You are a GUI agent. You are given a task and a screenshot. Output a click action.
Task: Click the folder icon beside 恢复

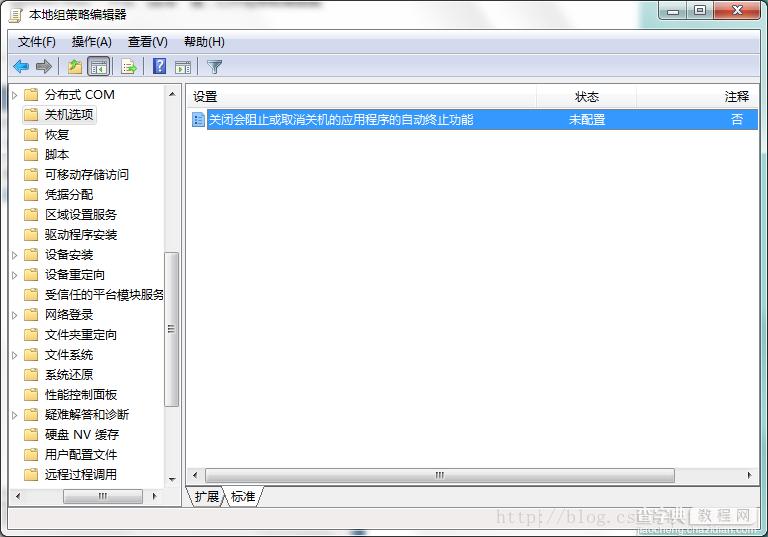[x=31, y=135]
